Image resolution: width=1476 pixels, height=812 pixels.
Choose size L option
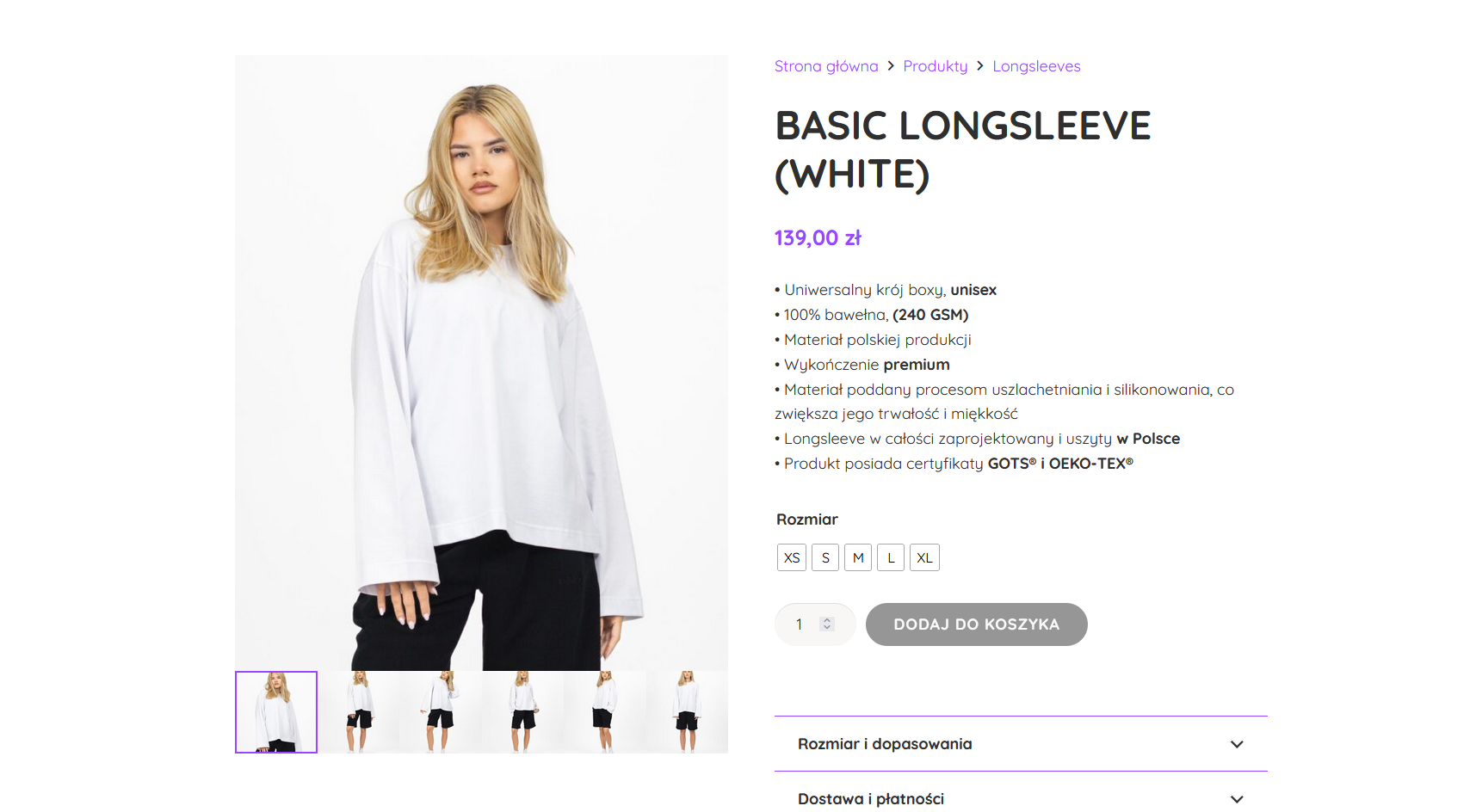pyautogui.click(x=891, y=557)
